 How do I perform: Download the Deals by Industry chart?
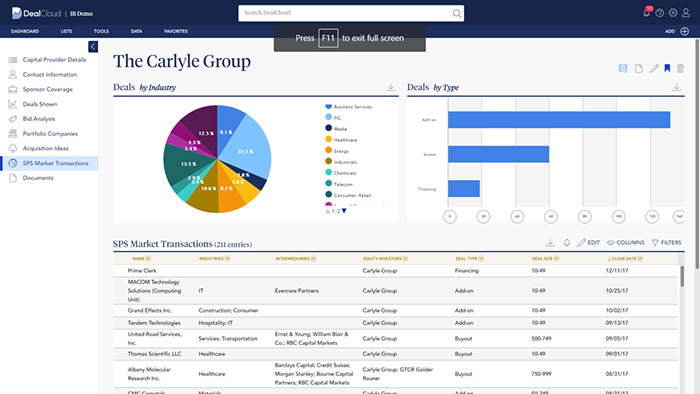391,87
